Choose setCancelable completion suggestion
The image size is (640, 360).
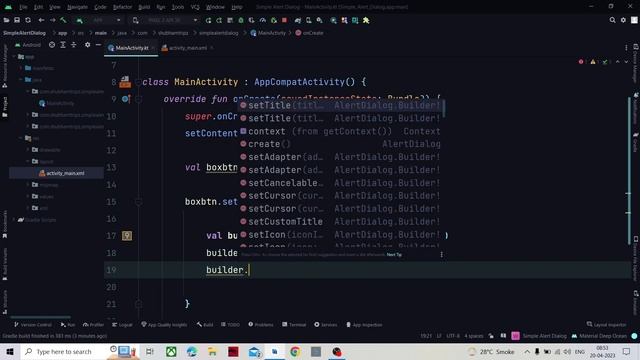coord(340,183)
